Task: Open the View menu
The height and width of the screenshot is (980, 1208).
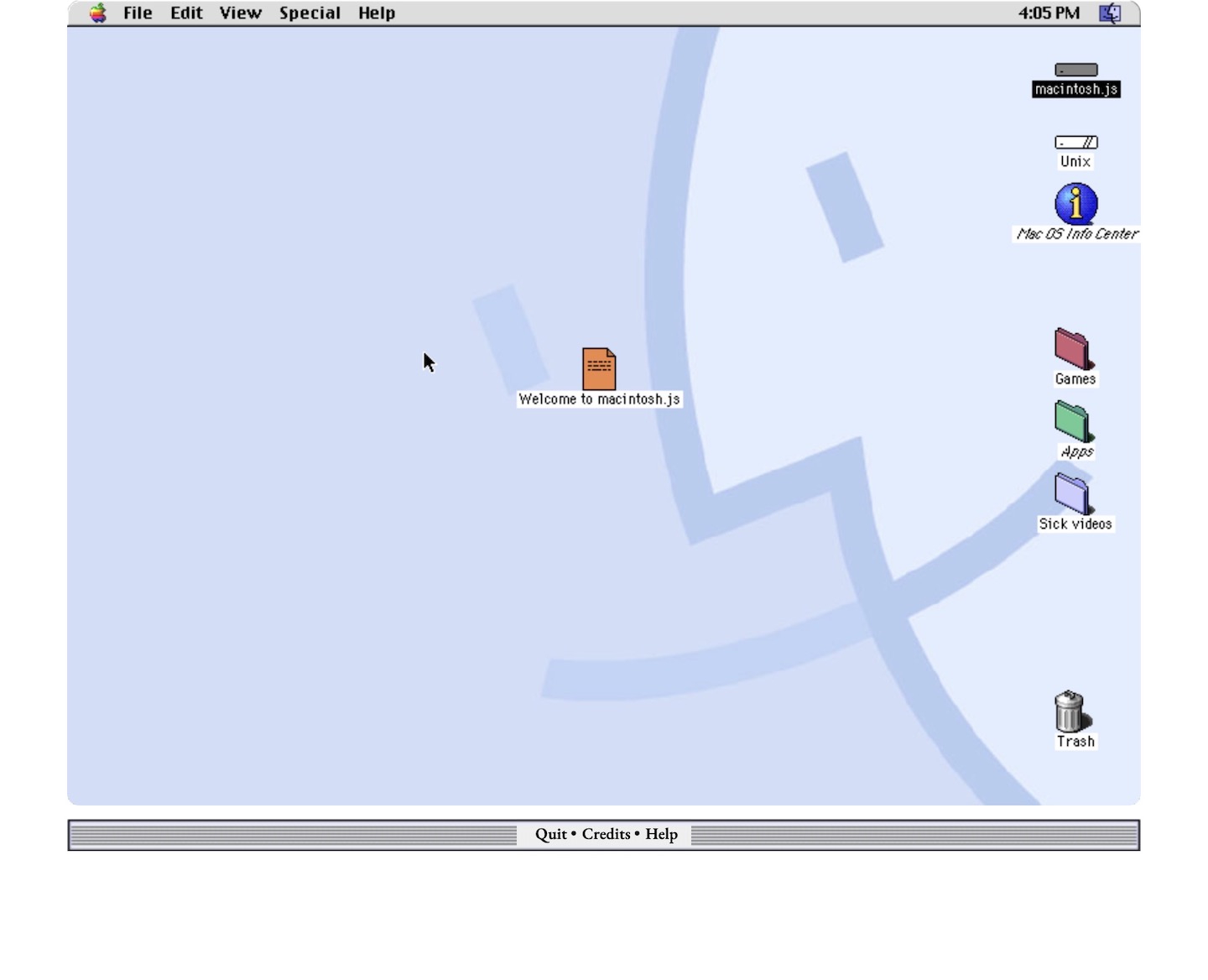Action: click(241, 13)
